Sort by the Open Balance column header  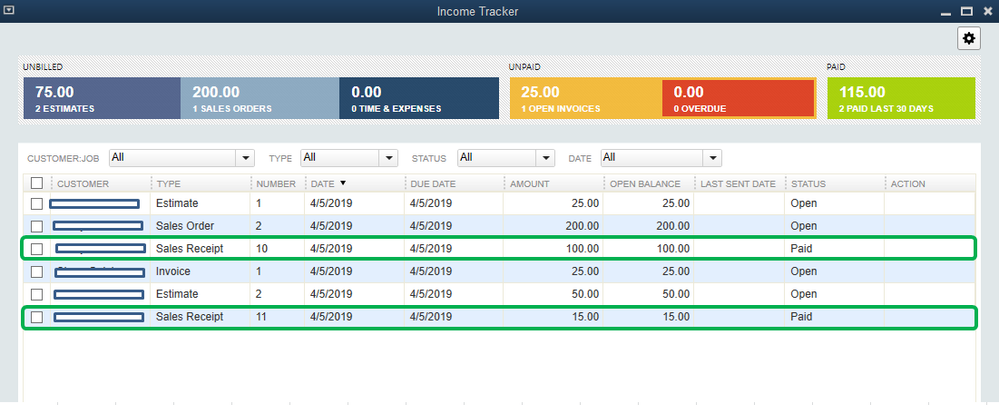[x=645, y=184]
